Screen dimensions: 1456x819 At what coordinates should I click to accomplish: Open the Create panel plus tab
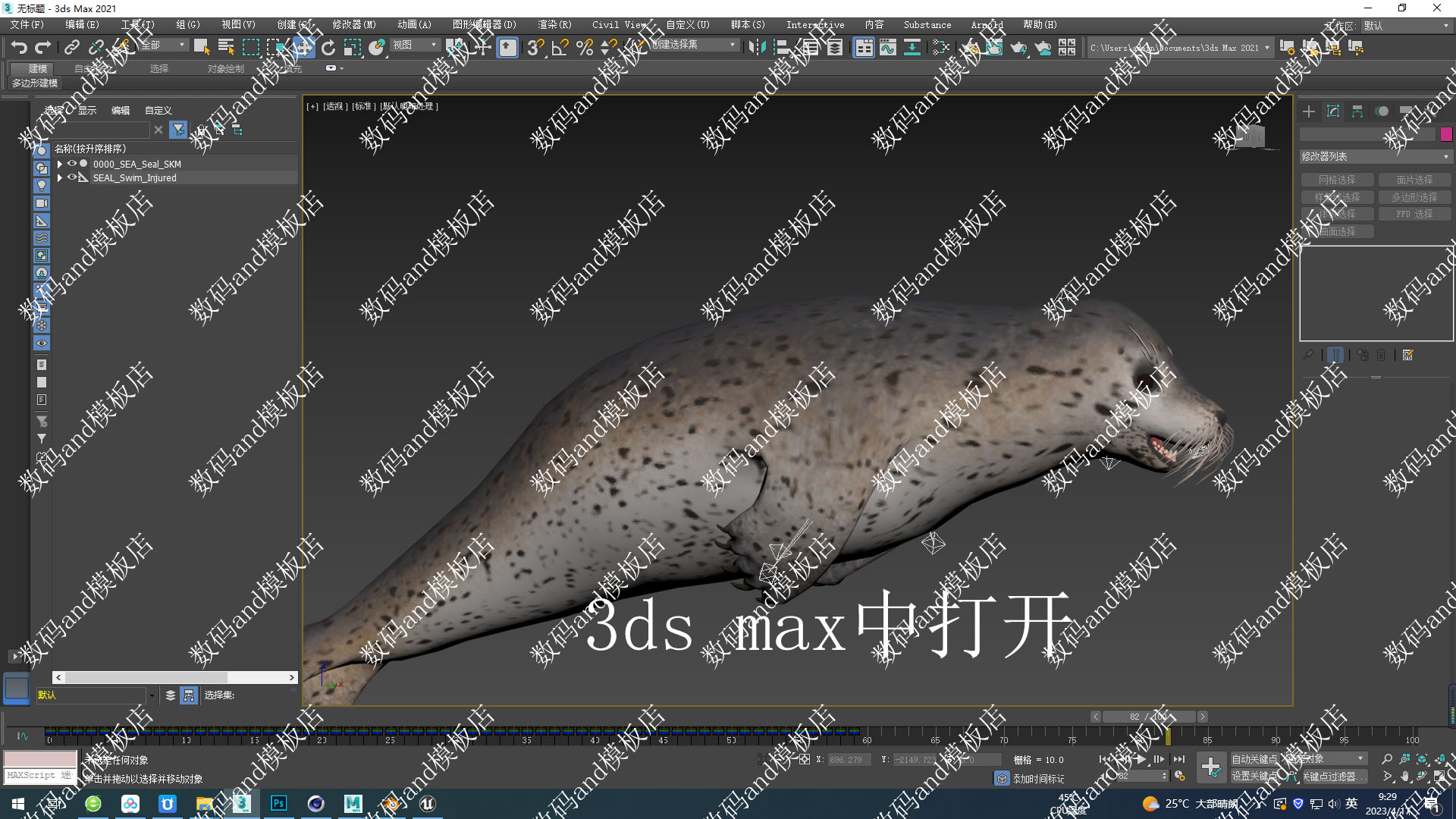1309,111
